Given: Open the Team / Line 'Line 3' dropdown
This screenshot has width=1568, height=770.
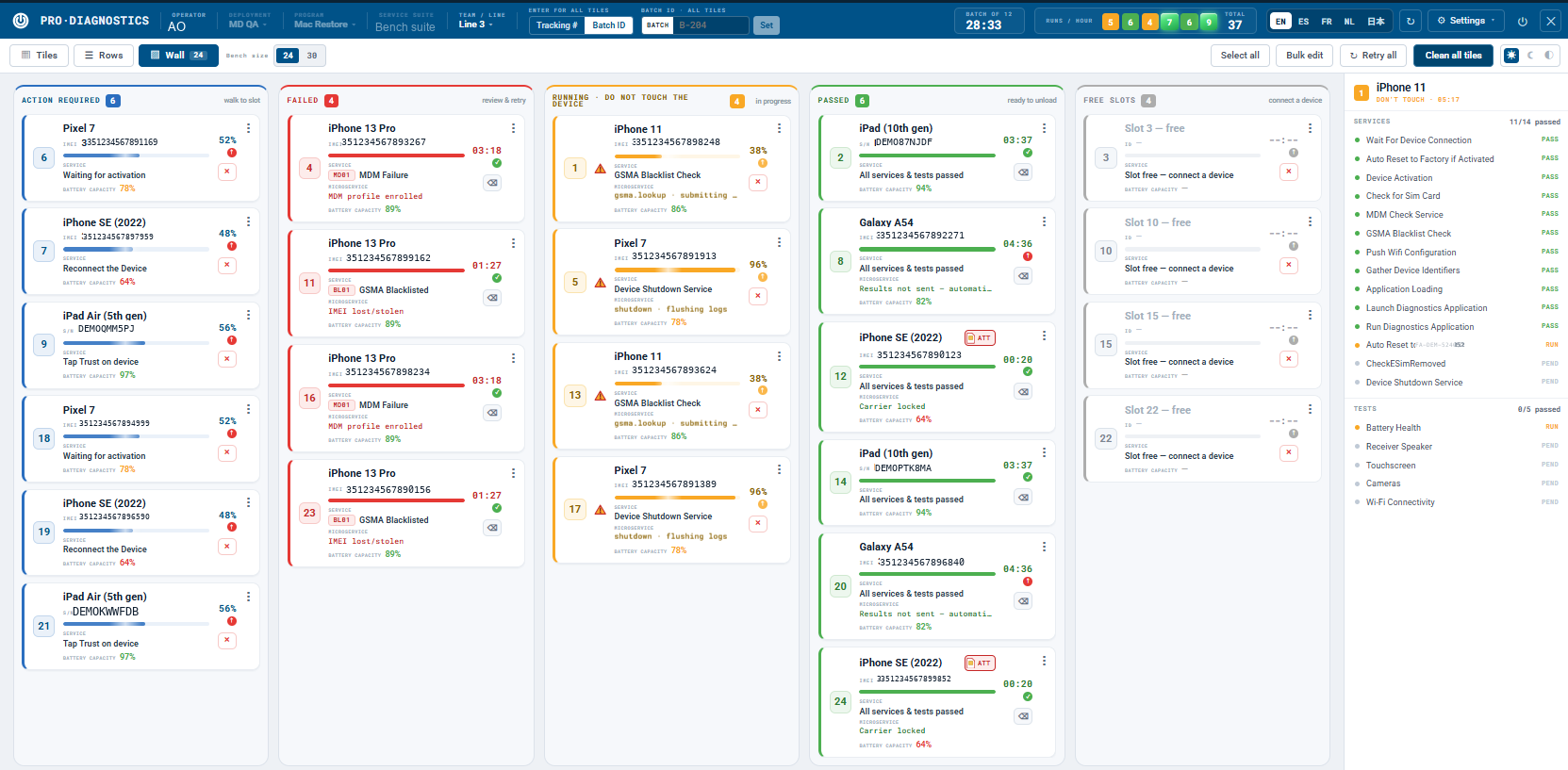Looking at the screenshot, I should coord(476,25).
